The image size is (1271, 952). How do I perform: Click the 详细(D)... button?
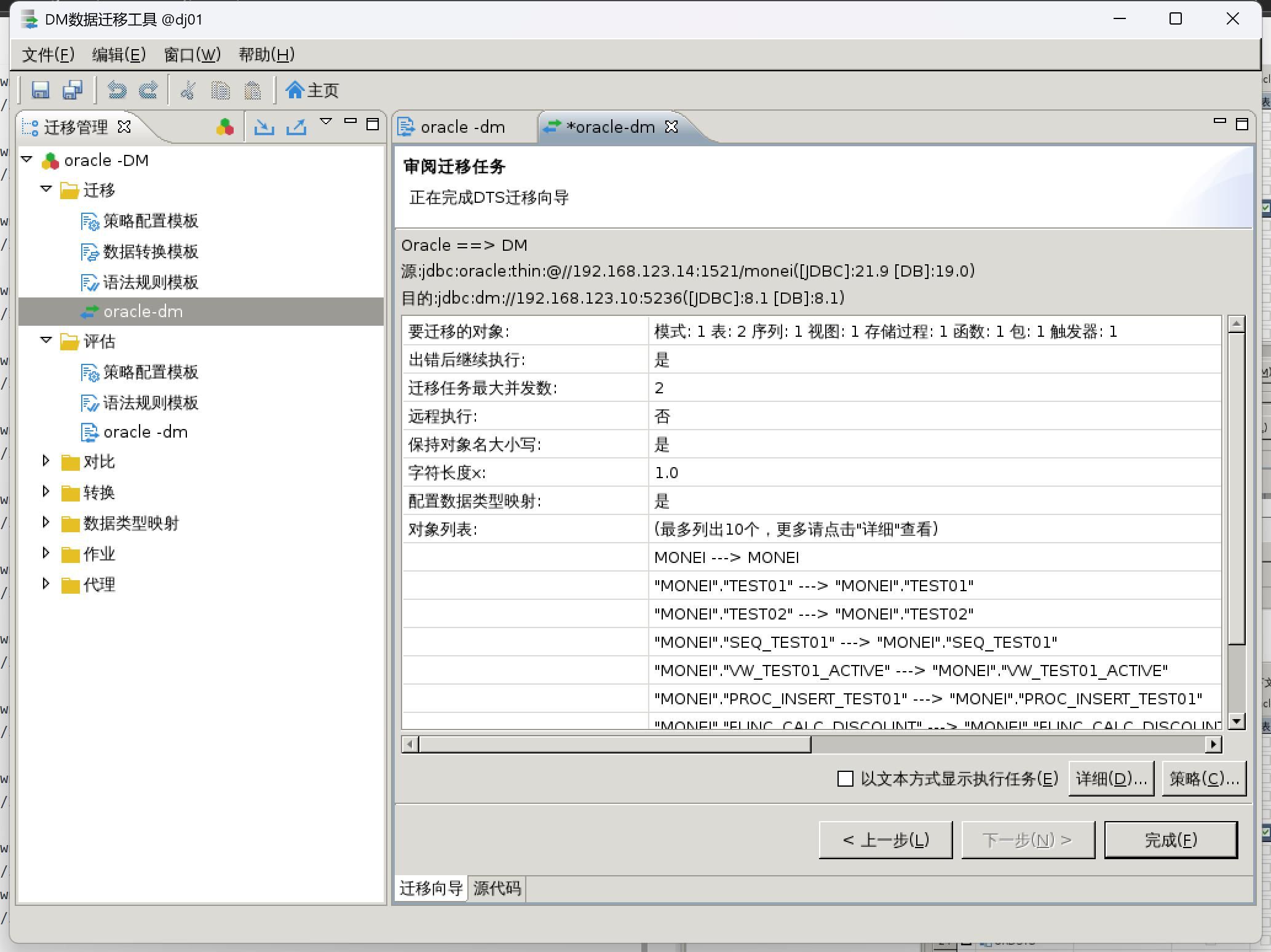1111,779
